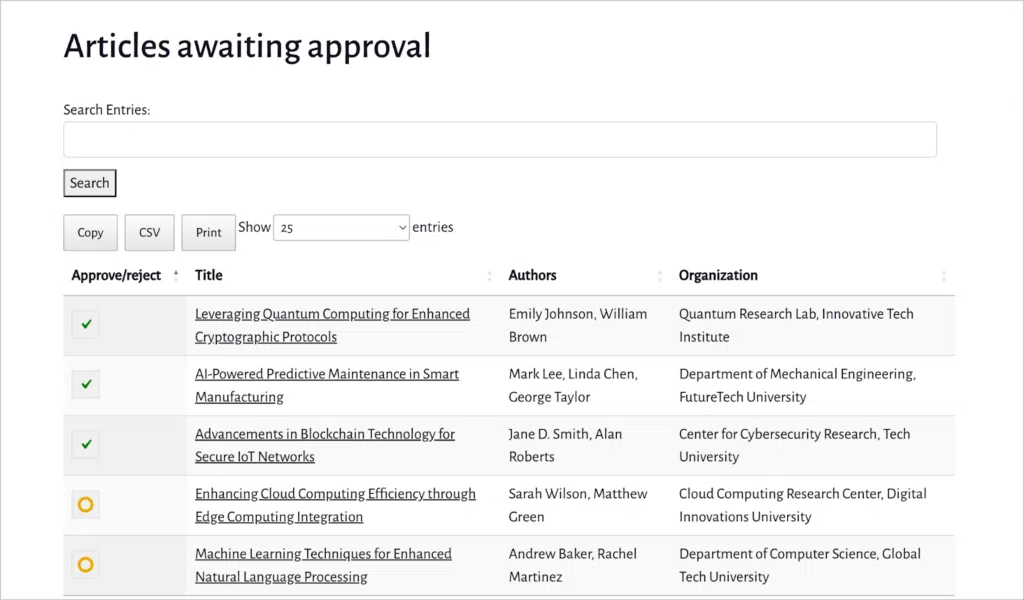The height and width of the screenshot is (600, 1024).
Task: Click the green checkmark for AI-Powered Predictive Maintenance
Action: [x=86, y=385]
